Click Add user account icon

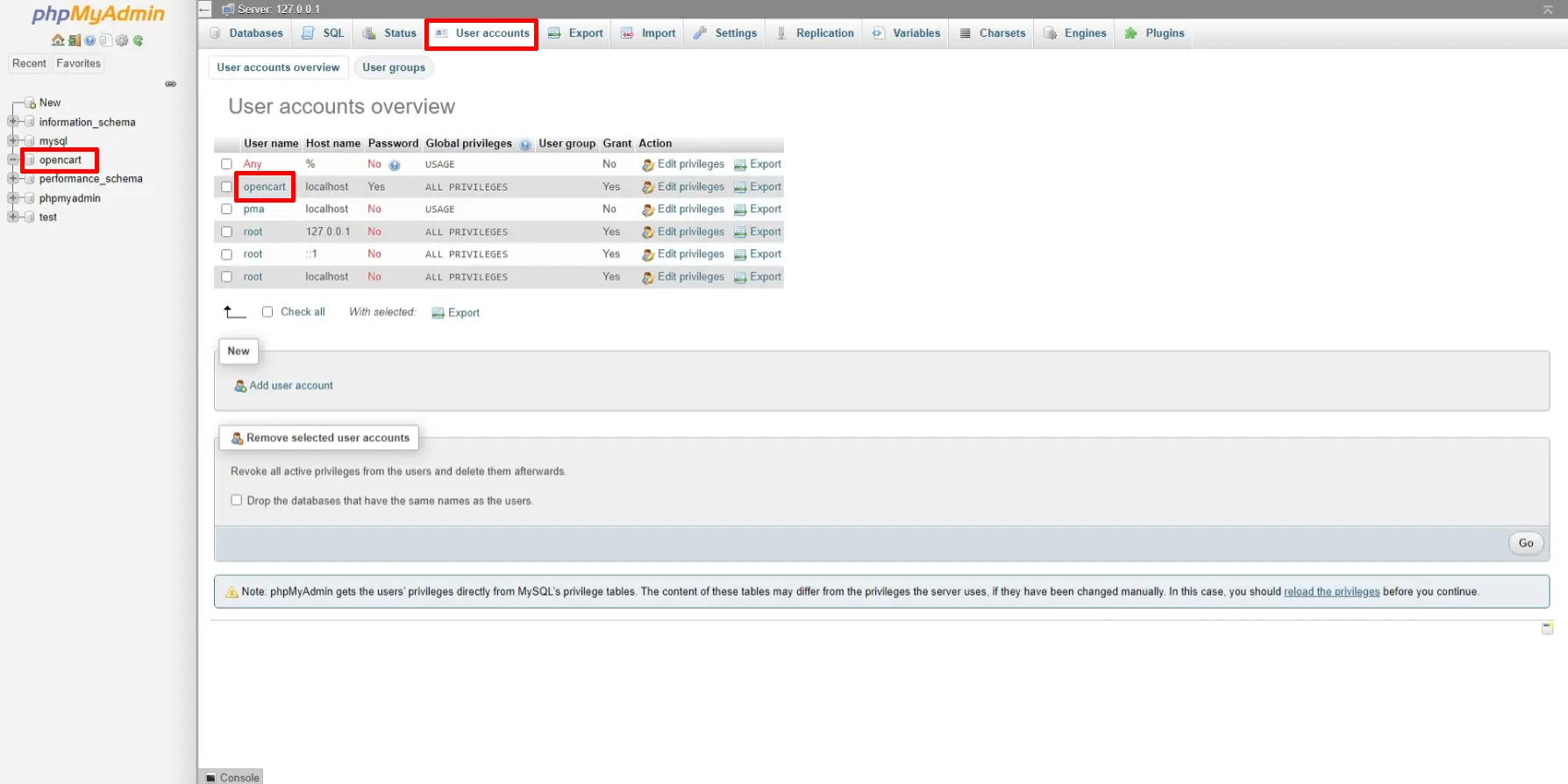(240, 386)
